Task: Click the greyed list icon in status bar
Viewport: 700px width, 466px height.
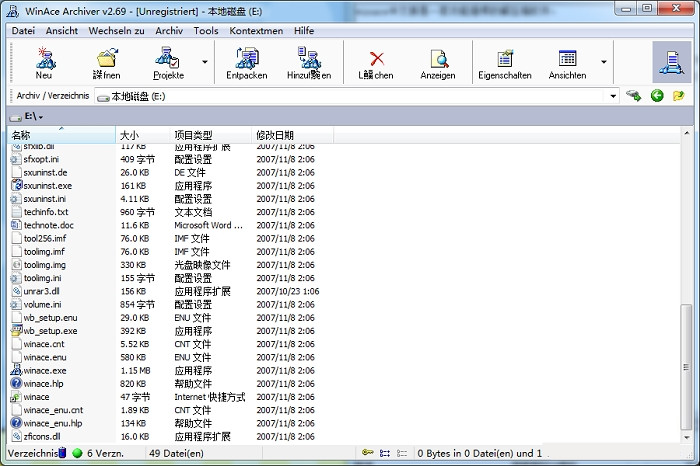Action: tap(402, 453)
